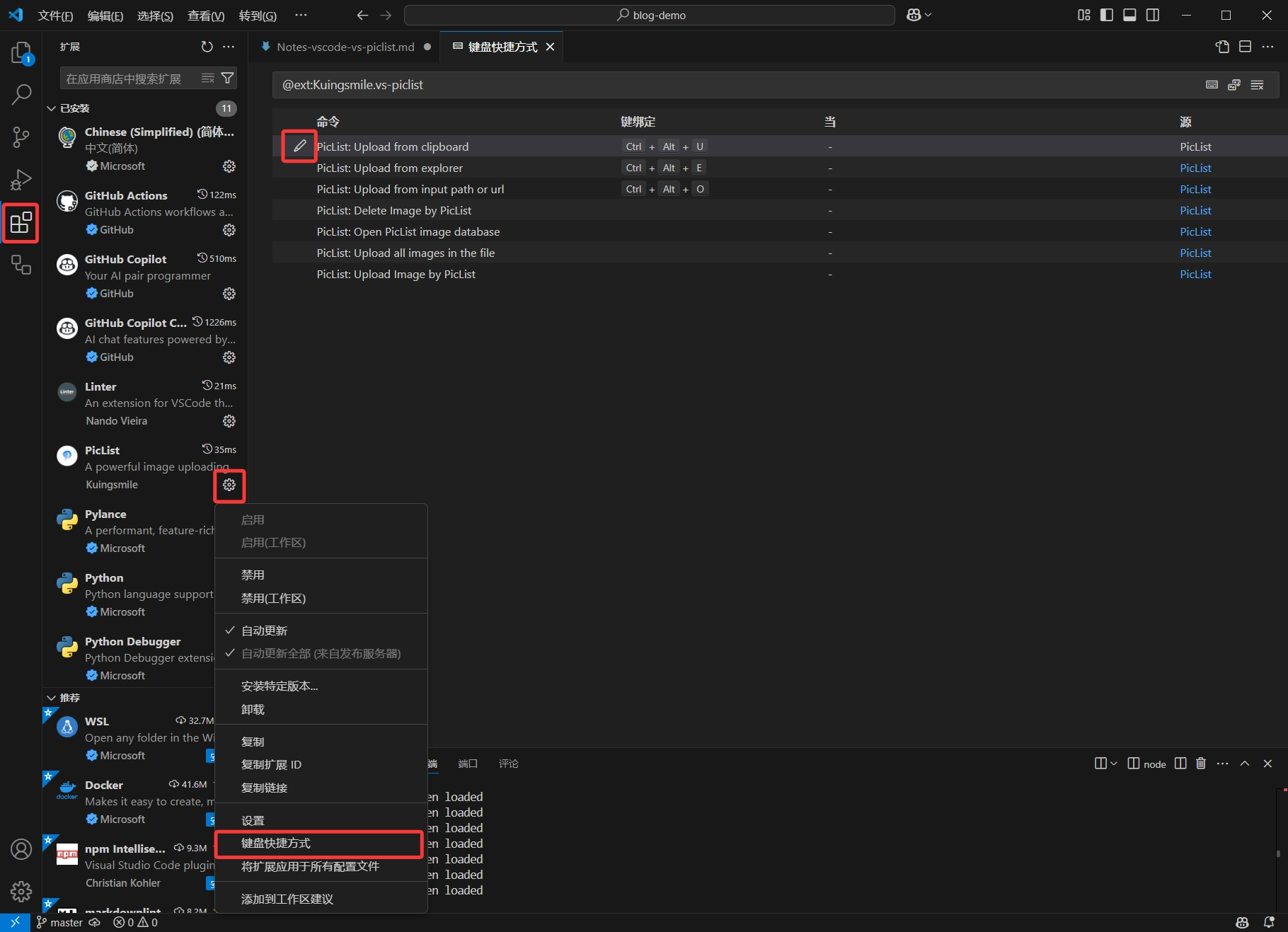Open keyboard shortcuts JSON file
Viewport: 1288px width, 932px height.
1222,47
